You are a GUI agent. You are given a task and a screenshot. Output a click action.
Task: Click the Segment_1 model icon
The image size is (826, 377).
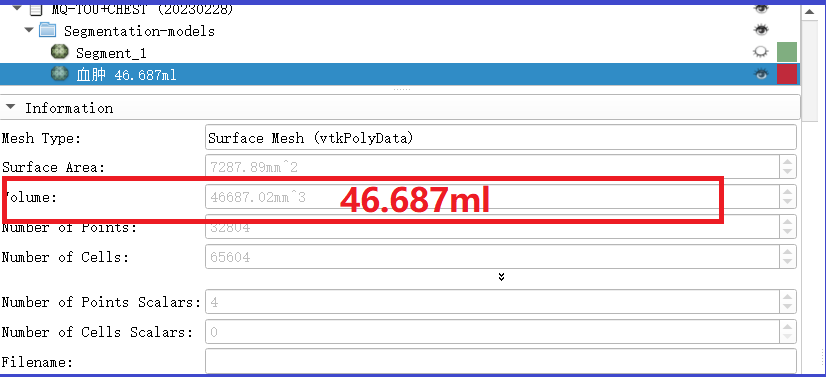[60, 52]
